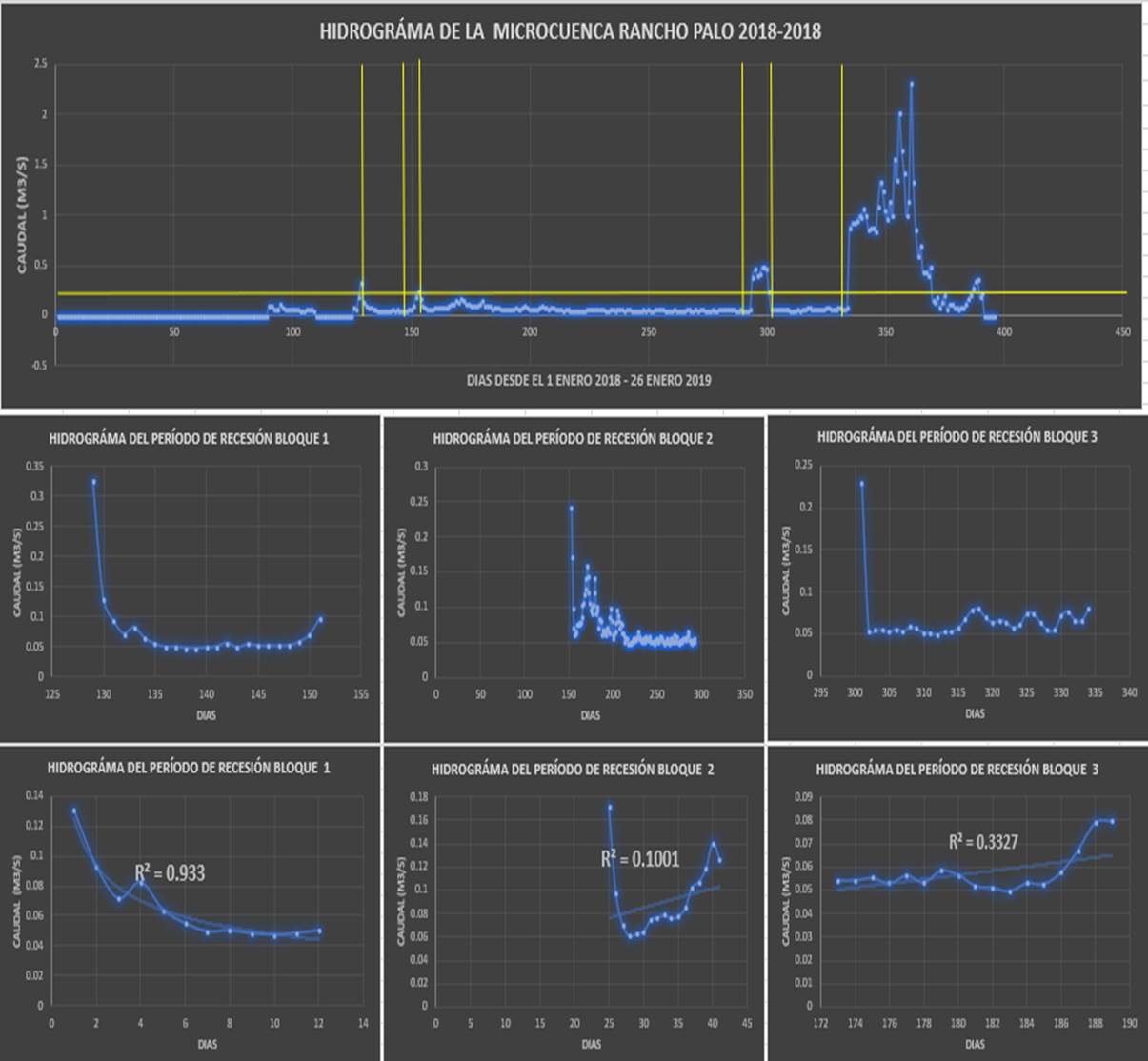The image size is (1148, 1061).
Task: Click the 0.09 y-axis tick in the R² = 0.3327 chart
Action: tap(804, 796)
